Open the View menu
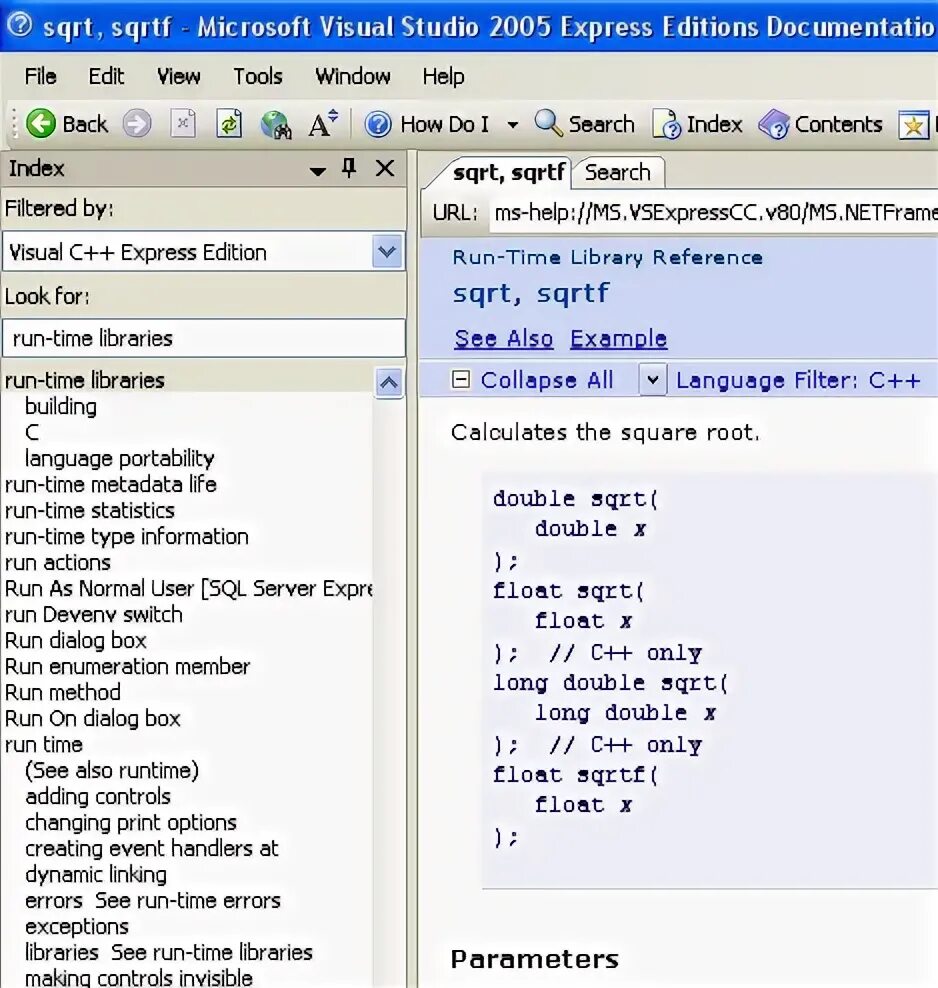The height and width of the screenshot is (988, 938). click(x=178, y=76)
